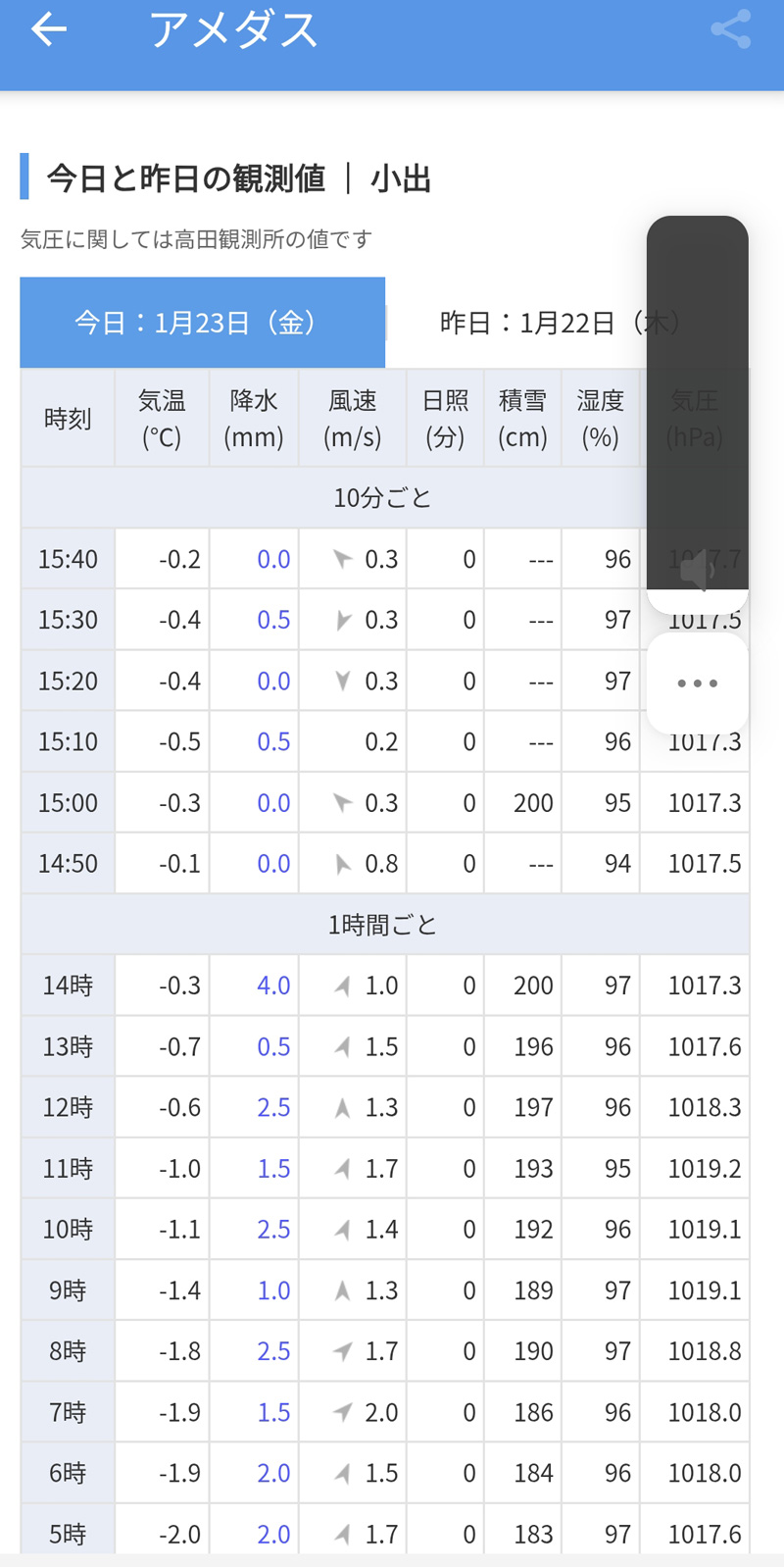Tap the back arrow in the header
Image resolution: width=784 pixels, height=1567 pixels.
pos(49,30)
